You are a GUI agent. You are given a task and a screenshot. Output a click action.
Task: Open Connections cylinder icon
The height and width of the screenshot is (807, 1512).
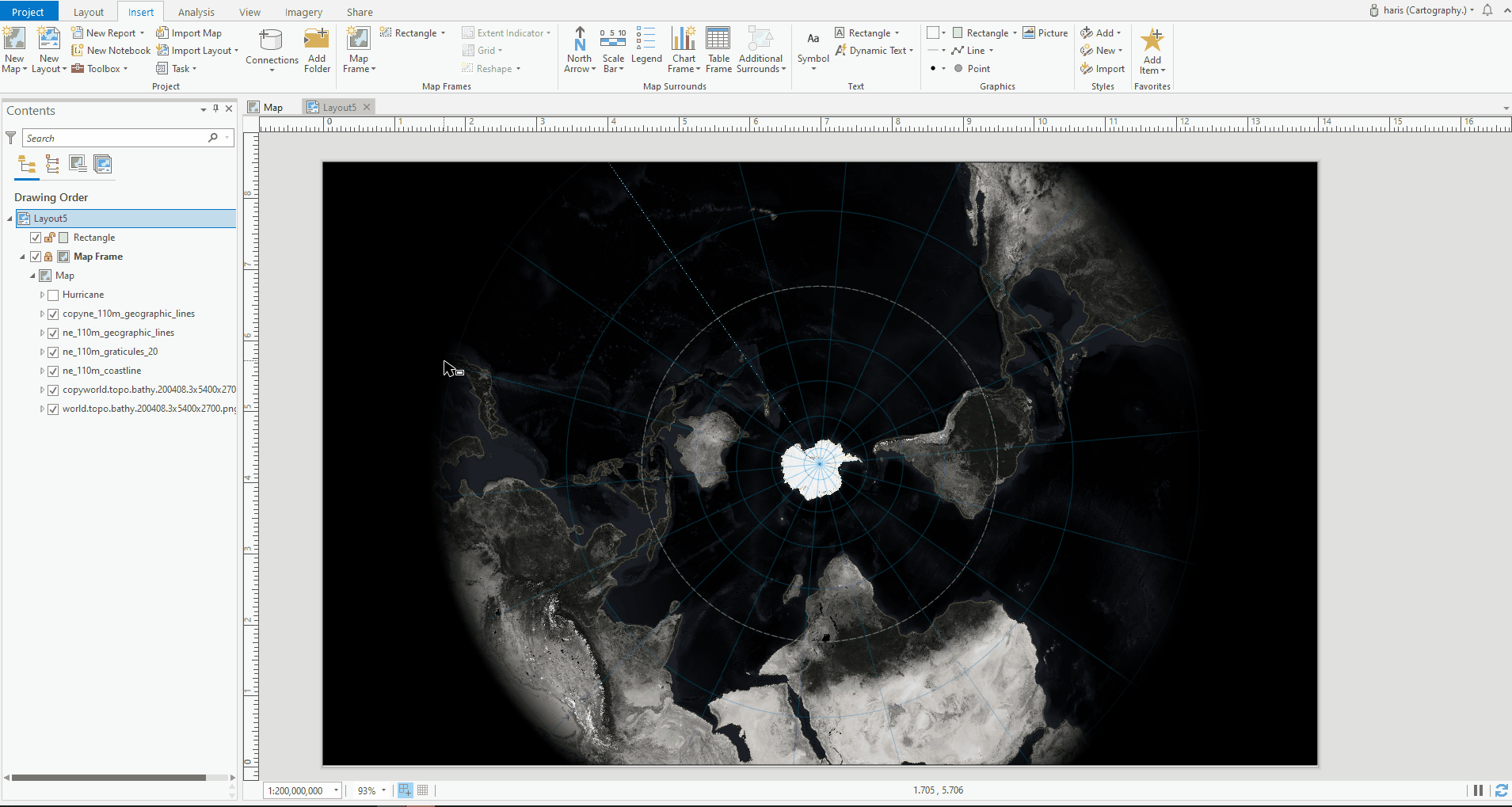[271, 40]
